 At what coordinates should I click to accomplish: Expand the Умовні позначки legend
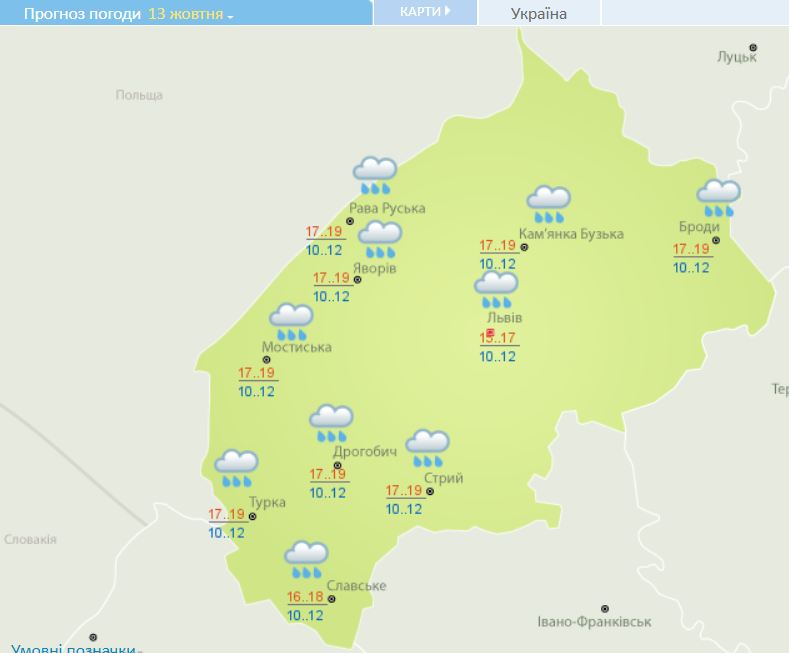(x=74, y=648)
